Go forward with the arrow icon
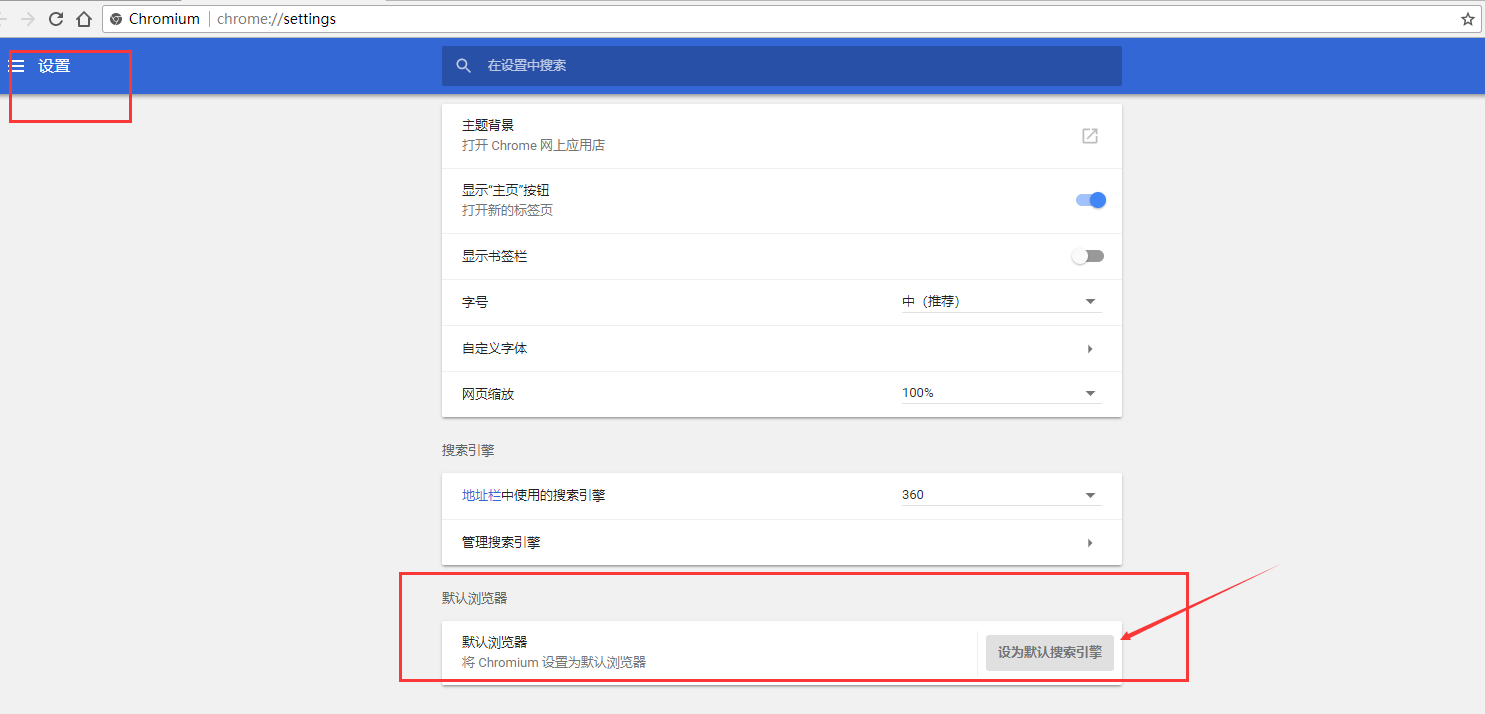The width and height of the screenshot is (1485, 714). pos(28,19)
